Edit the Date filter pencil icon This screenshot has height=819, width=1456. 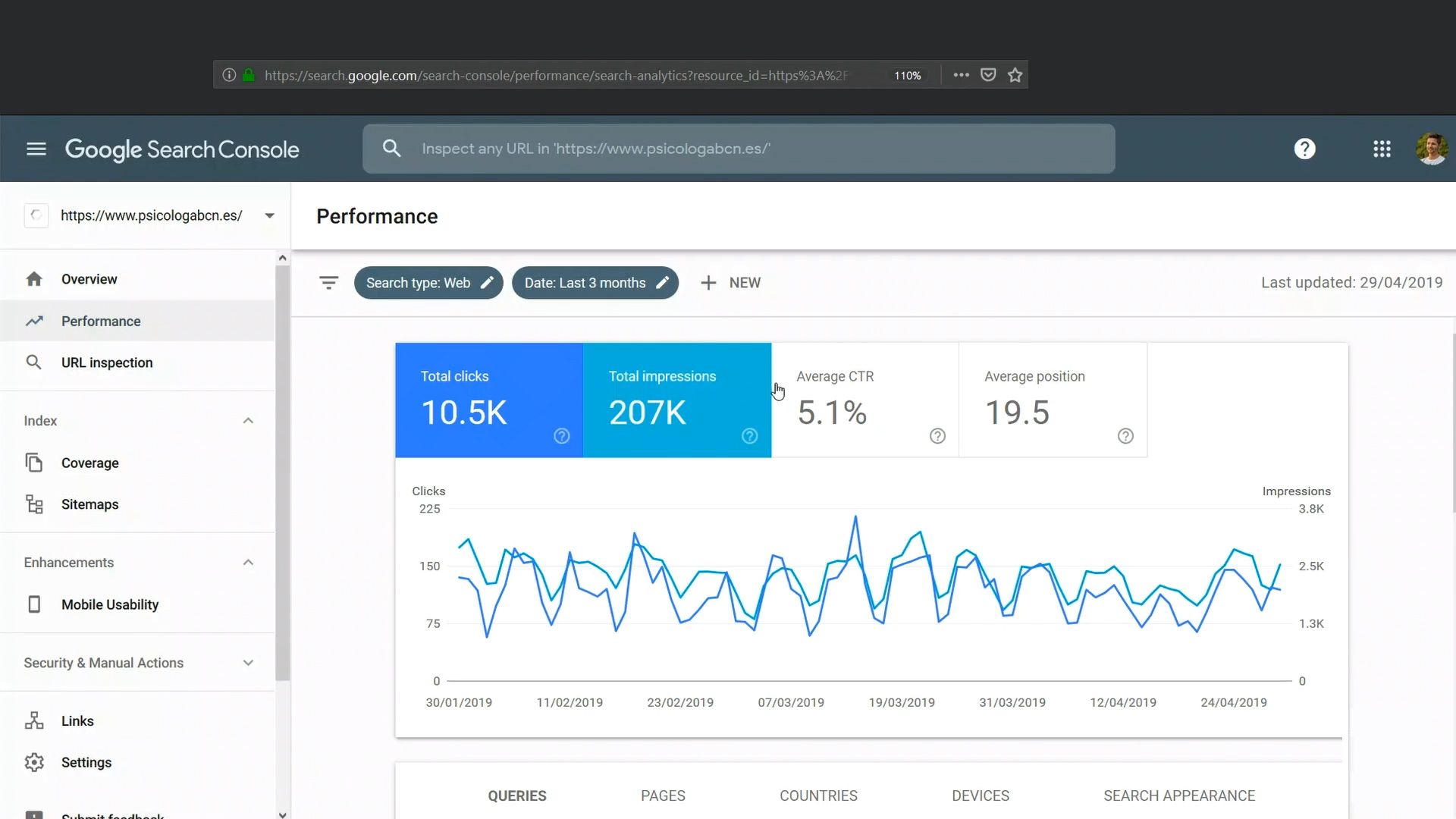click(x=663, y=283)
